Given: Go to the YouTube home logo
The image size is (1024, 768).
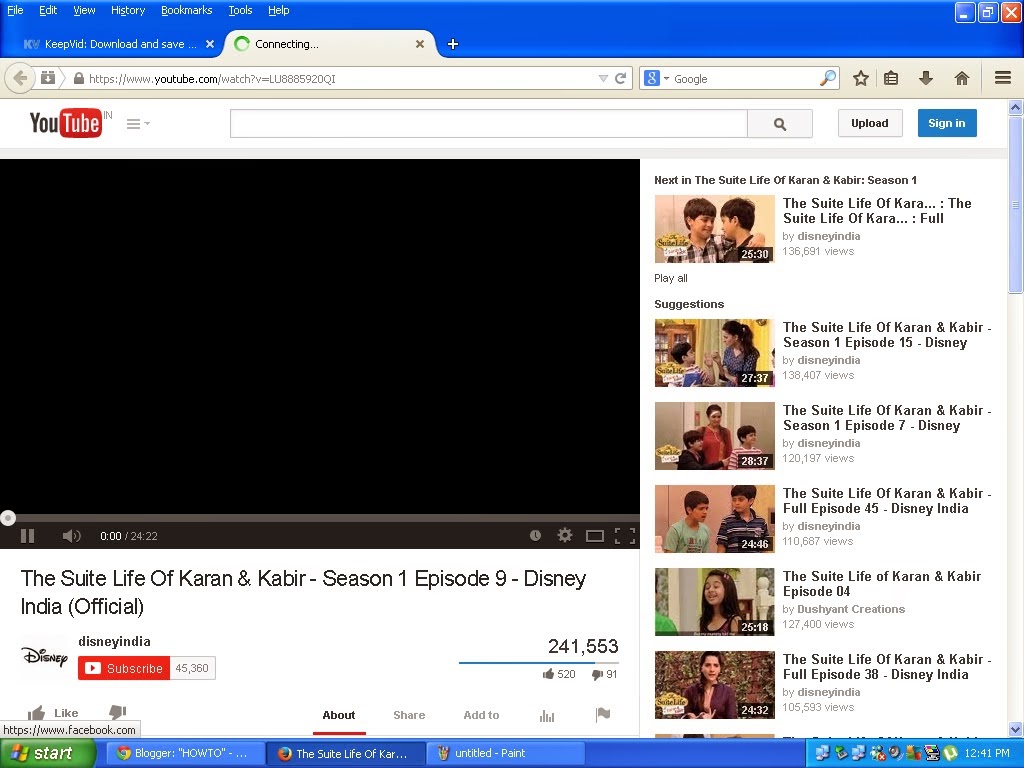Looking at the screenshot, I should pos(65,123).
